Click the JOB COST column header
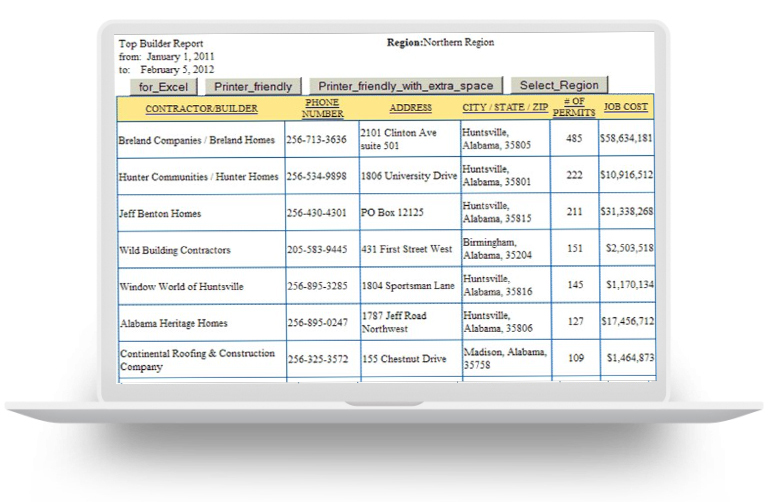 (626, 107)
